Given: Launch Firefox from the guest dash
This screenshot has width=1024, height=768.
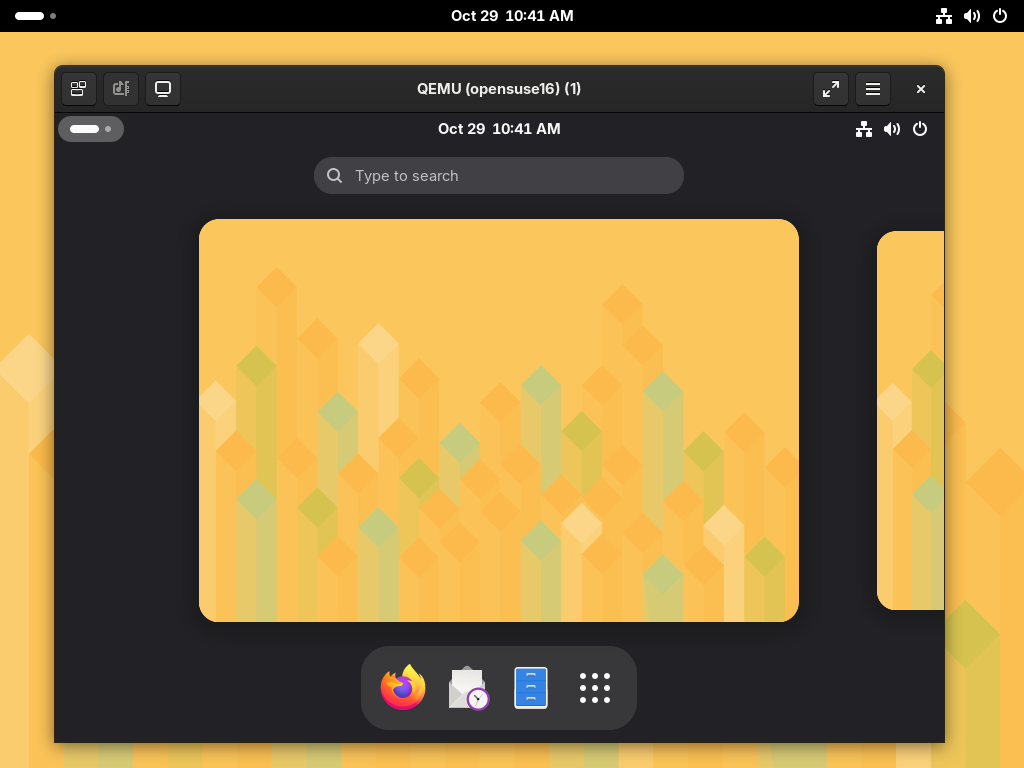Looking at the screenshot, I should click(403, 688).
